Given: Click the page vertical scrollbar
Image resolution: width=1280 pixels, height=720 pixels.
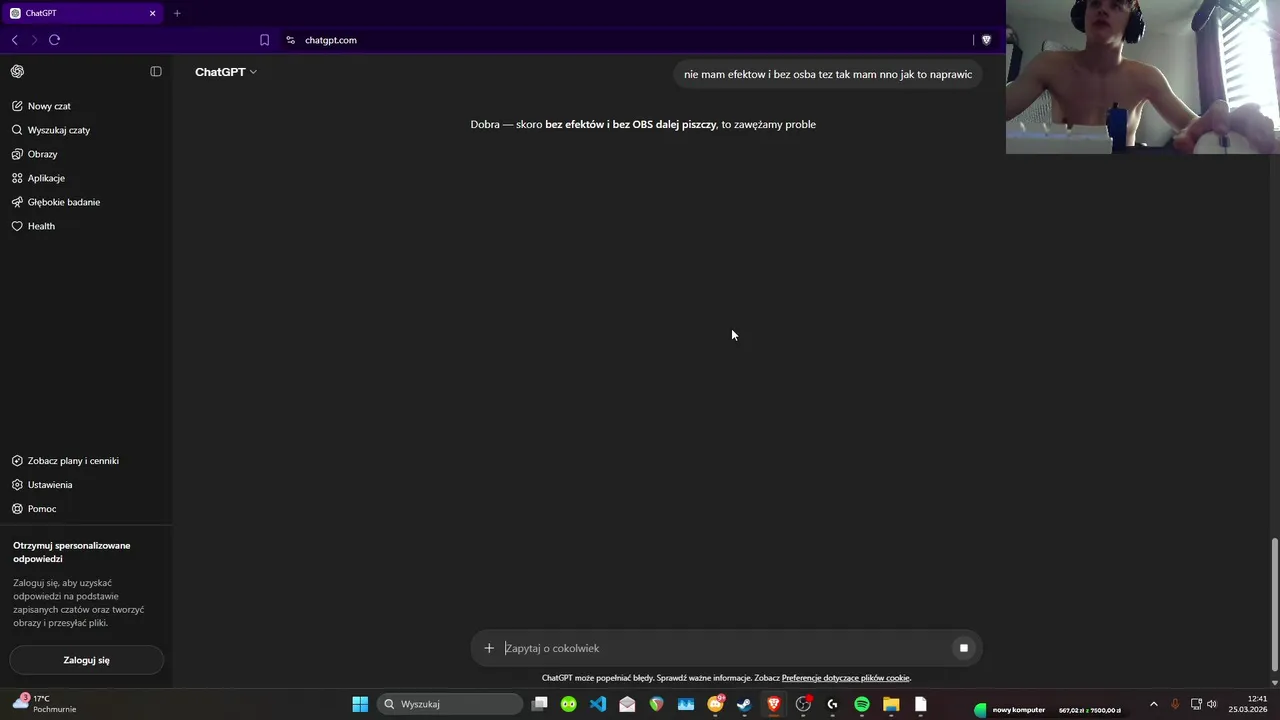Looking at the screenshot, I should (1274, 606).
